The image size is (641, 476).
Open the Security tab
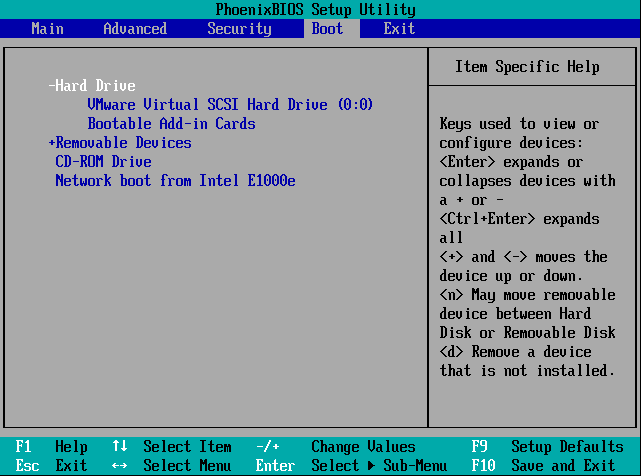239,29
